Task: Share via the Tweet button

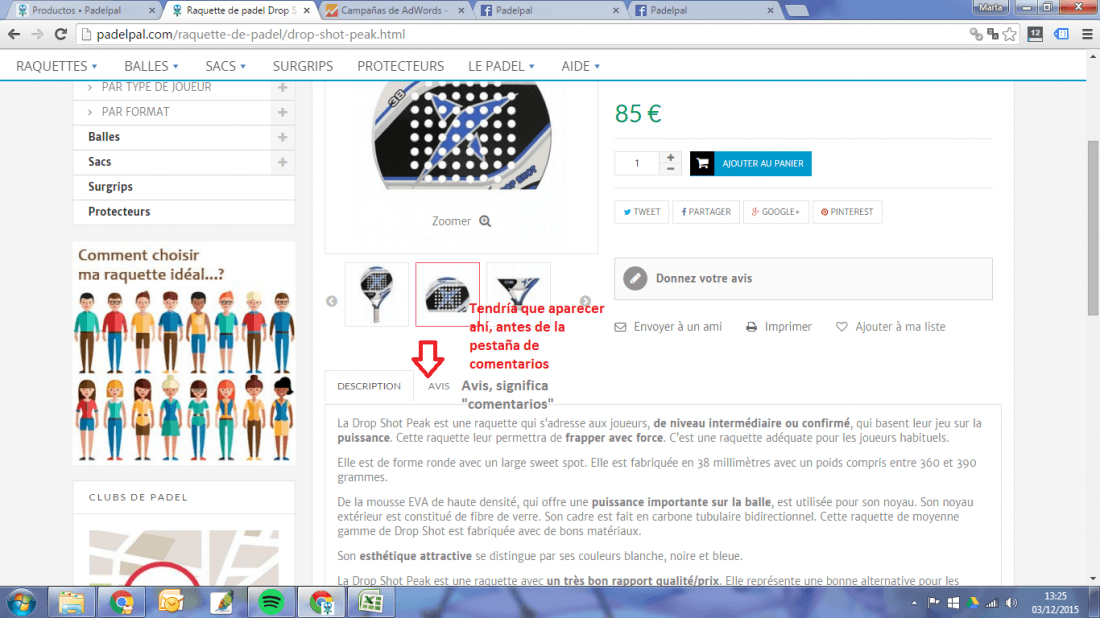Action: pyautogui.click(x=641, y=212)
